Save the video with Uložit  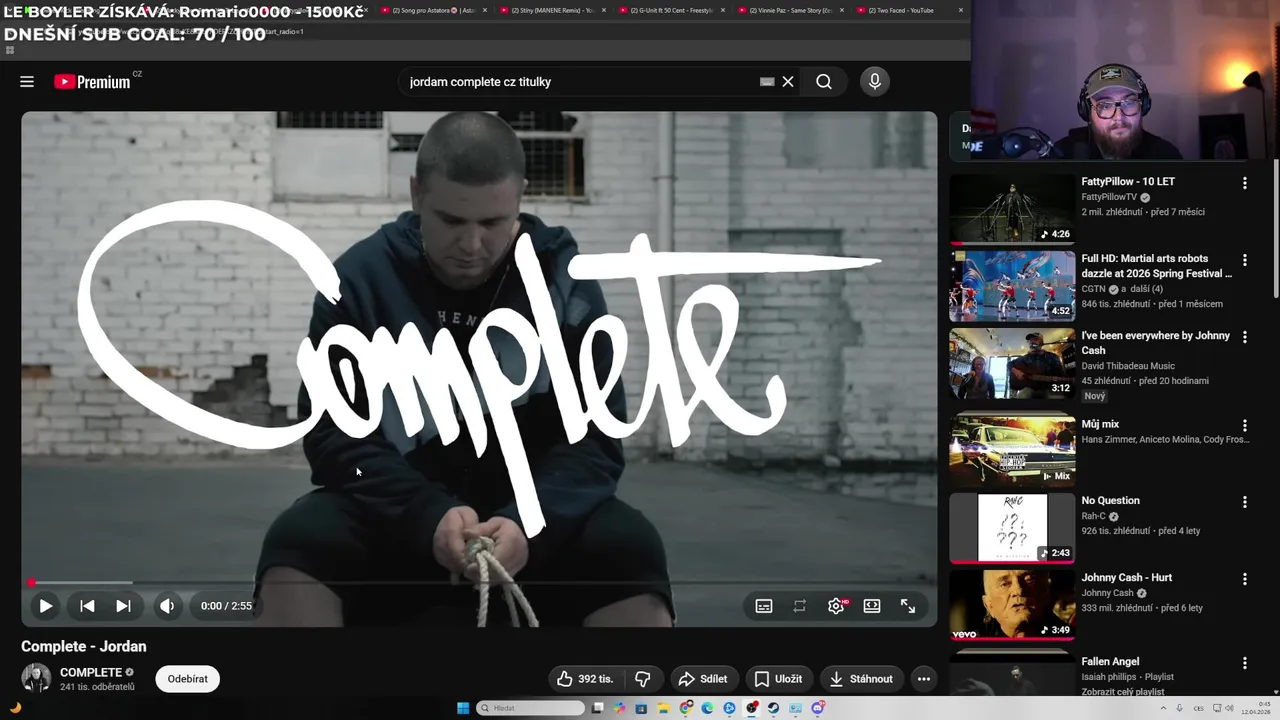[778, 679]
